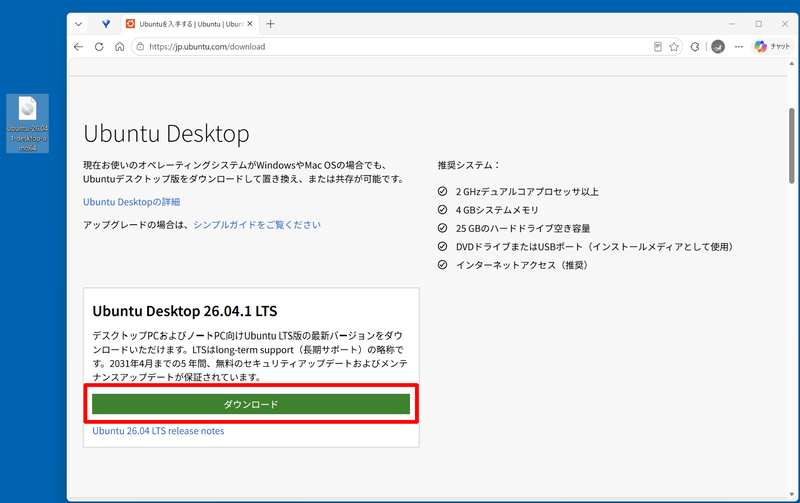Viewport: 800px width, 503px height.
Task: Open the Copilot chat button
Action: [x=772, y=46]
